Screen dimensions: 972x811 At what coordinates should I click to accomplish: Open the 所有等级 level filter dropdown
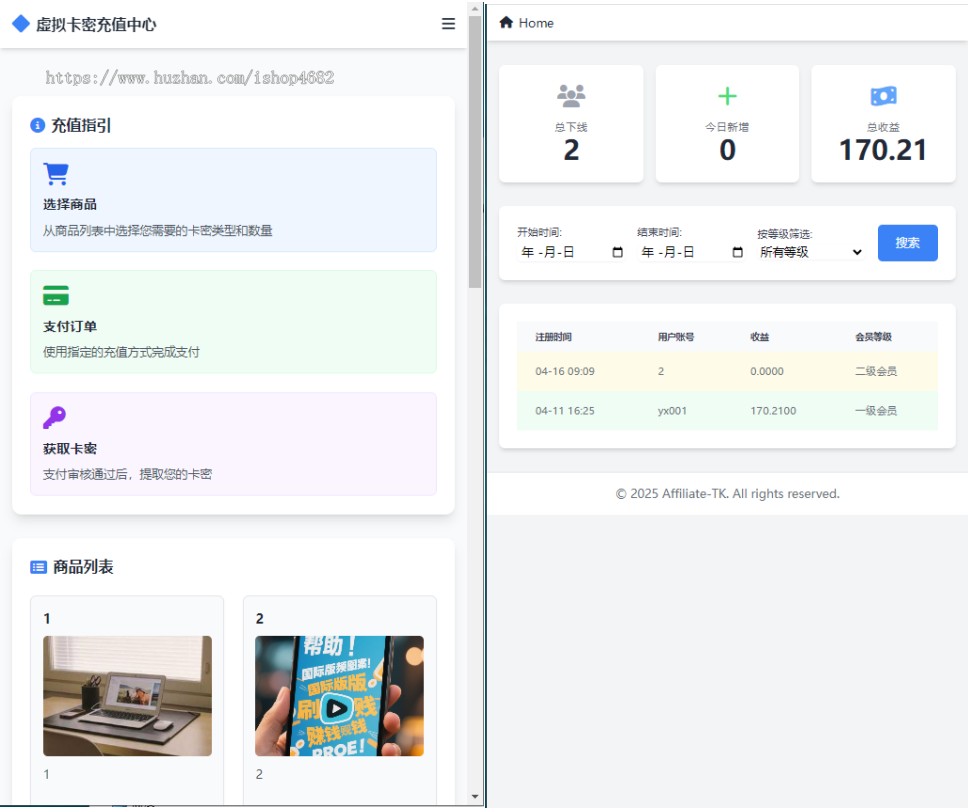(811, 252)
